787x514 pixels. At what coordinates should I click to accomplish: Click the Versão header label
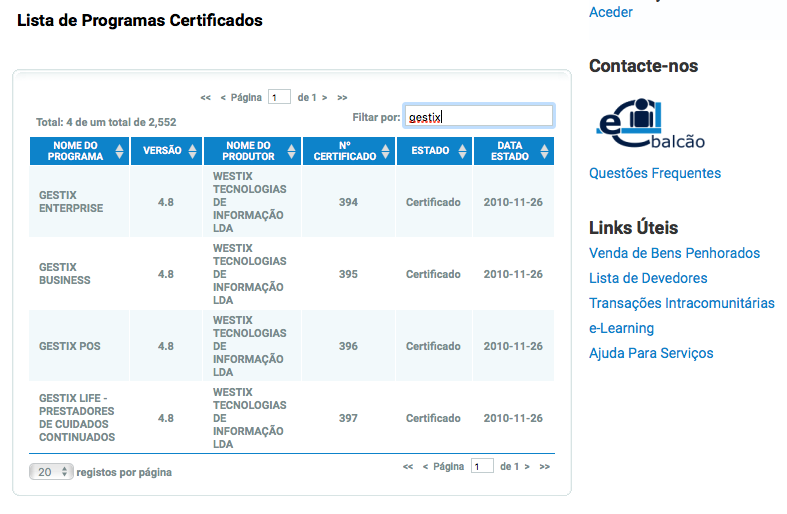(x=162, y=151)
